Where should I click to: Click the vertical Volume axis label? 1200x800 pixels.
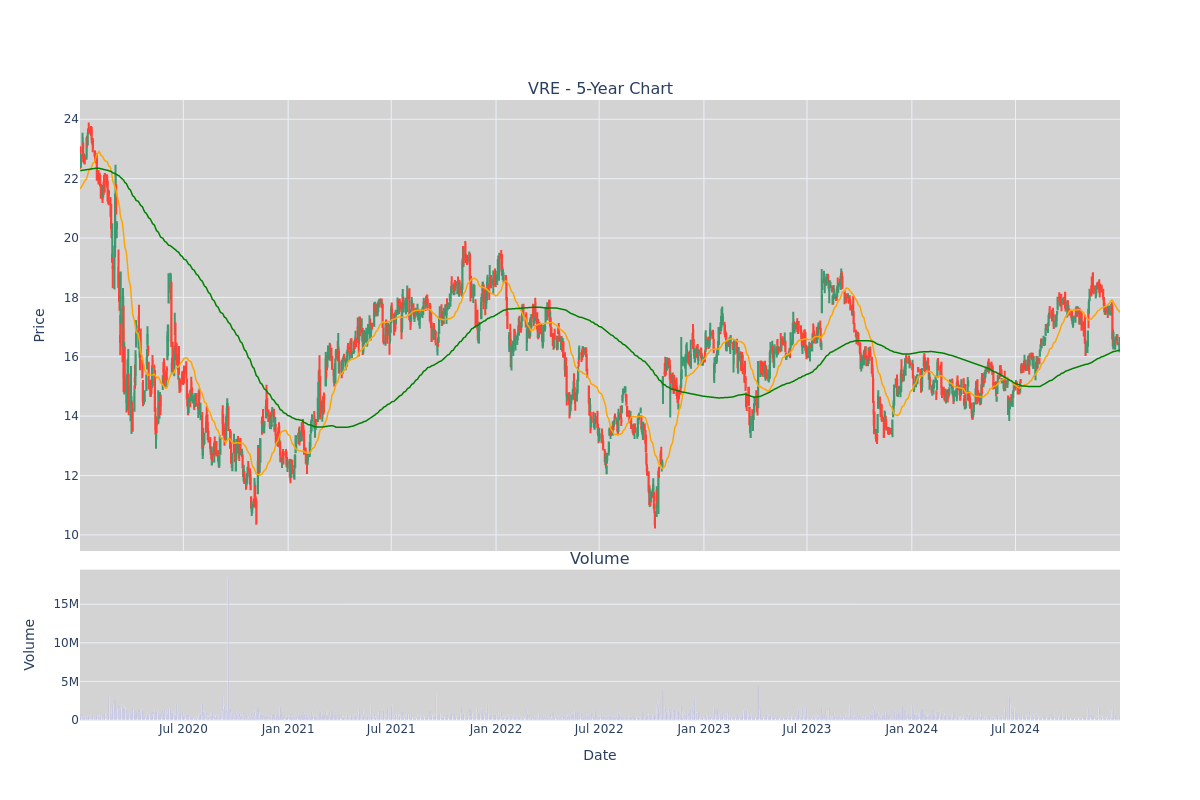[30, 644]
